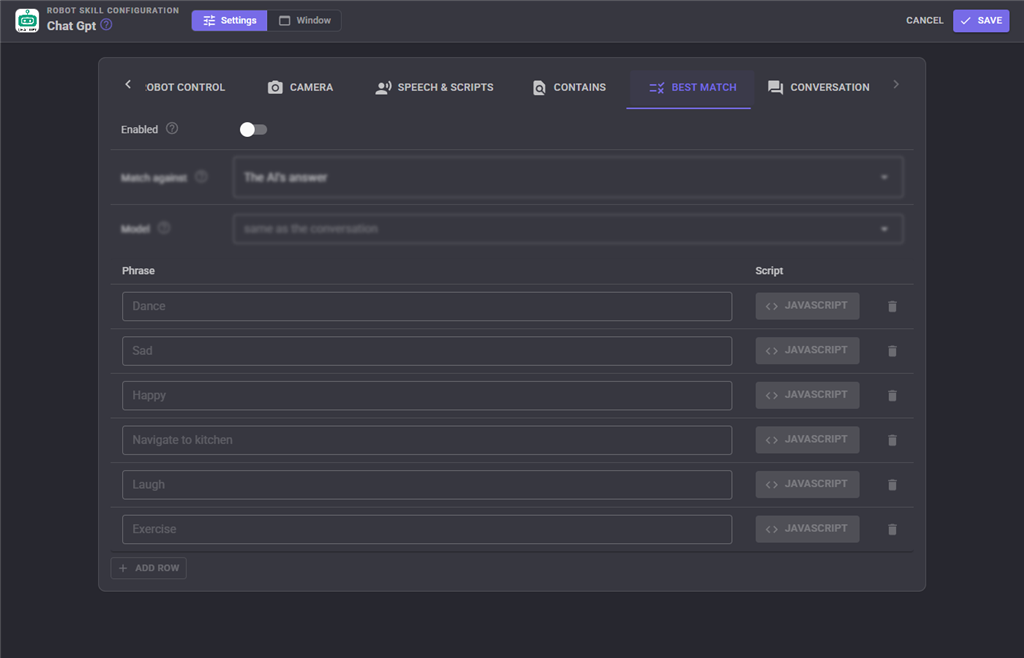This screenshot has height=658, width=1024.
Task: Select the Navigate to kitchen phrase field
Action: tap(427, 440)
